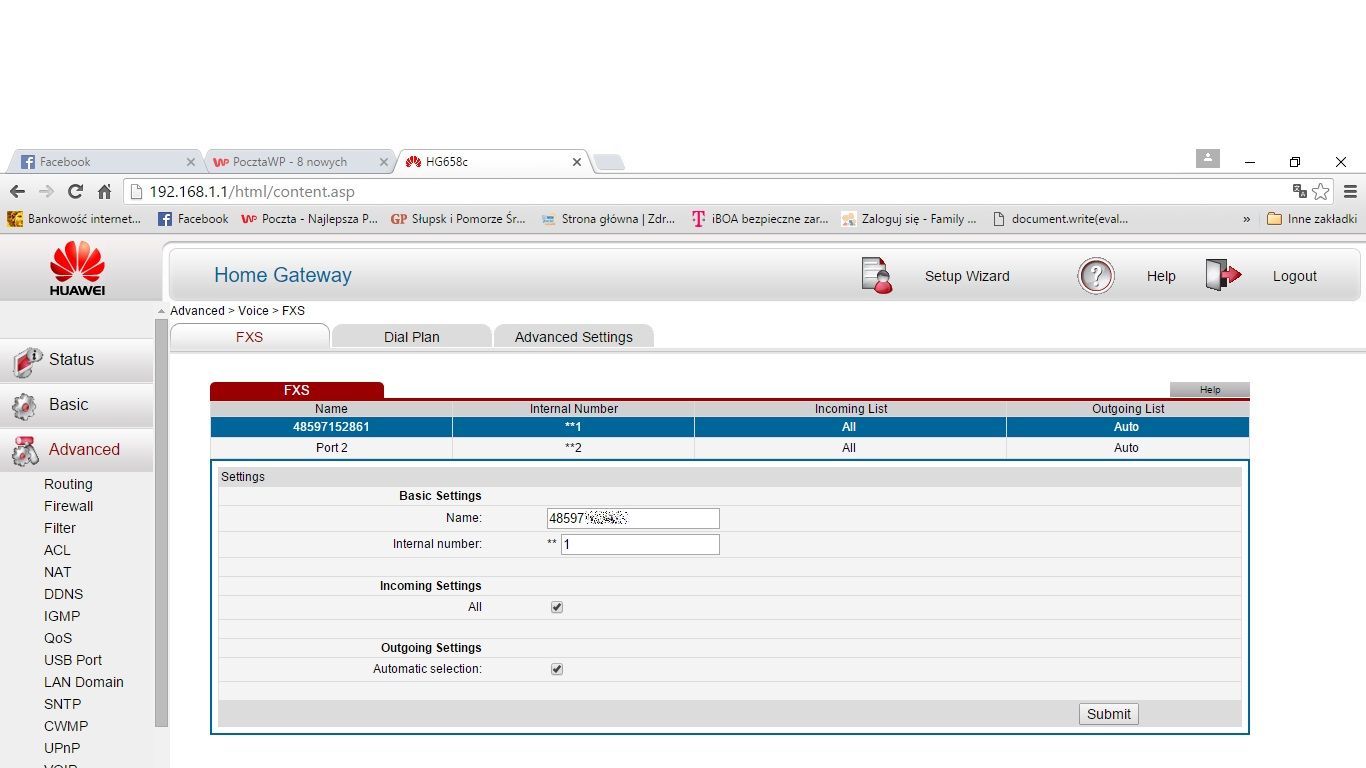
Task: Open the Advanced Settings tab
Action: [x=573, y=337]
